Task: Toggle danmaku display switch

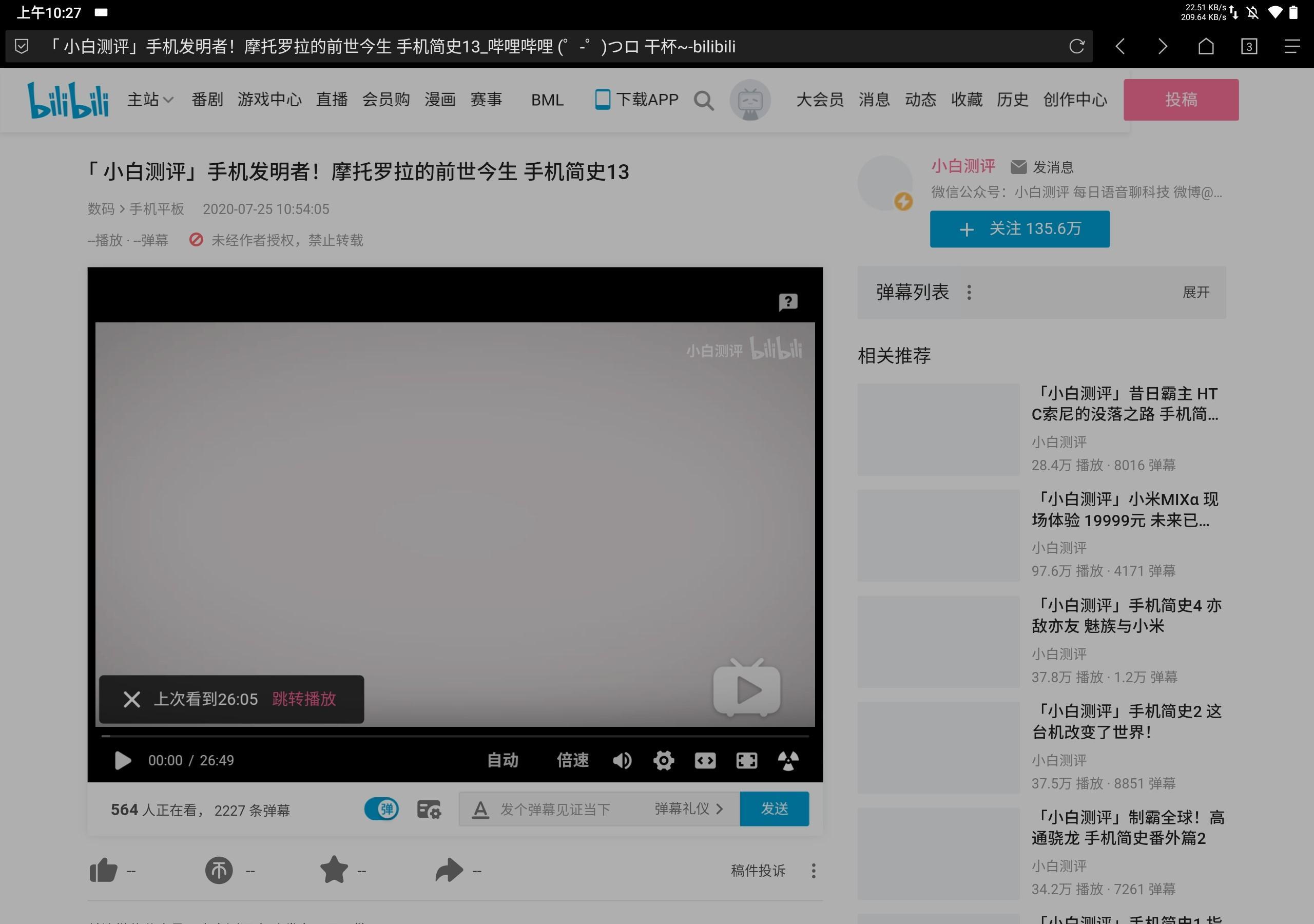Action: [382, 809]
